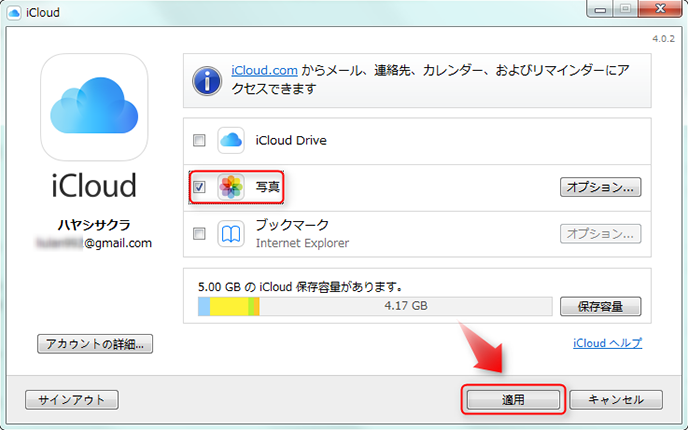Open the iCloud.com link
The height and width of the screenshot is (430, 688).
click(x=265, y=70)
